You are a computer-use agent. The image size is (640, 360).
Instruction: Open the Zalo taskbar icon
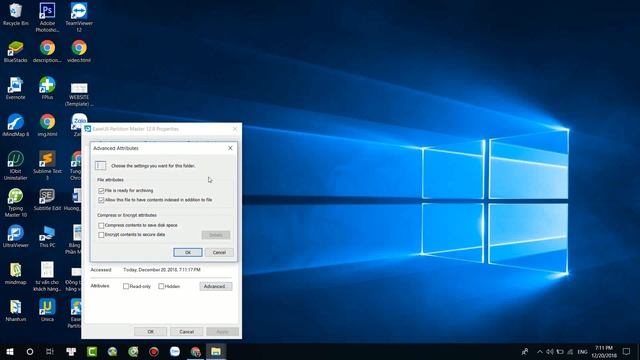tap(175, 351)
